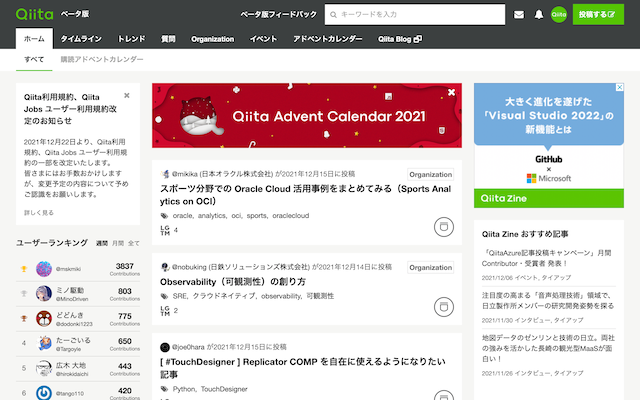
Task: Stock the Oracle Cloud article
Action: (x=444, y=227)
